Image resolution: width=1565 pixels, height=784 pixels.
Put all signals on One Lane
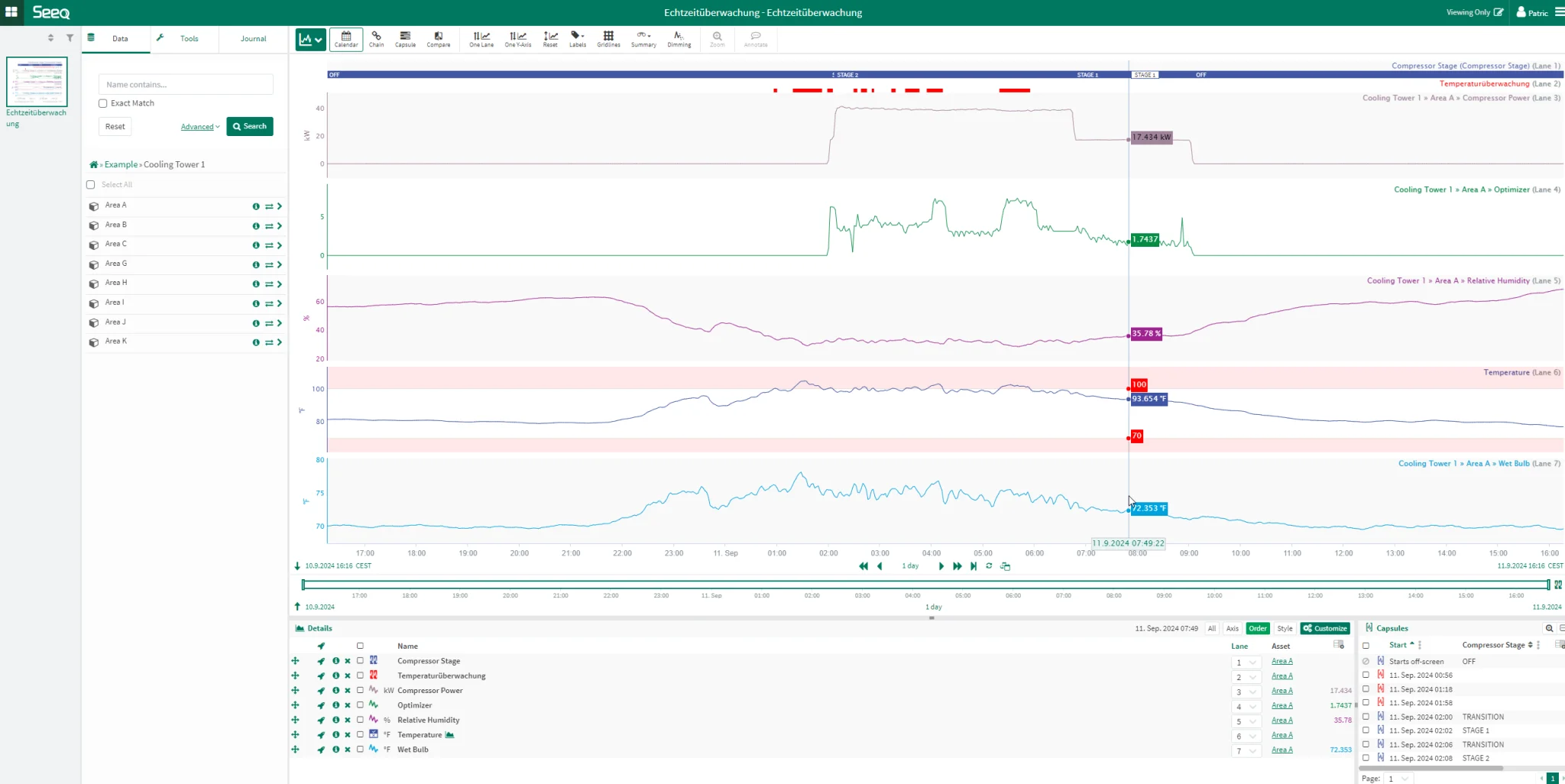tap(481, 39)
